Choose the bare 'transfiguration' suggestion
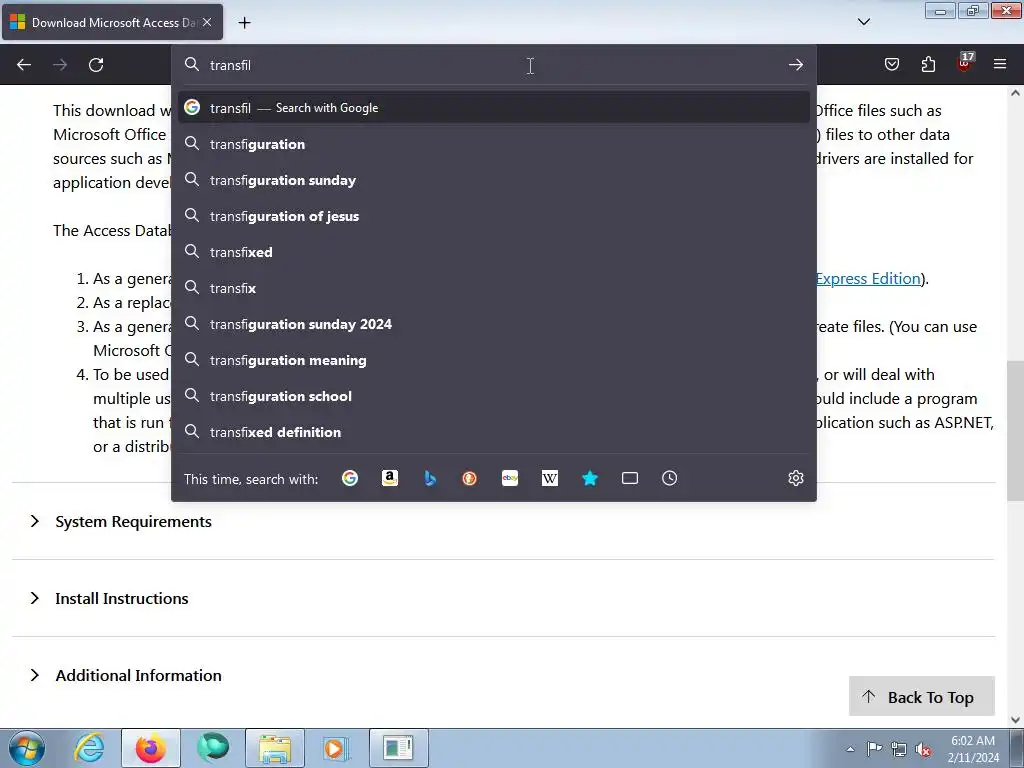1024x768 pixels. point(494,144)
